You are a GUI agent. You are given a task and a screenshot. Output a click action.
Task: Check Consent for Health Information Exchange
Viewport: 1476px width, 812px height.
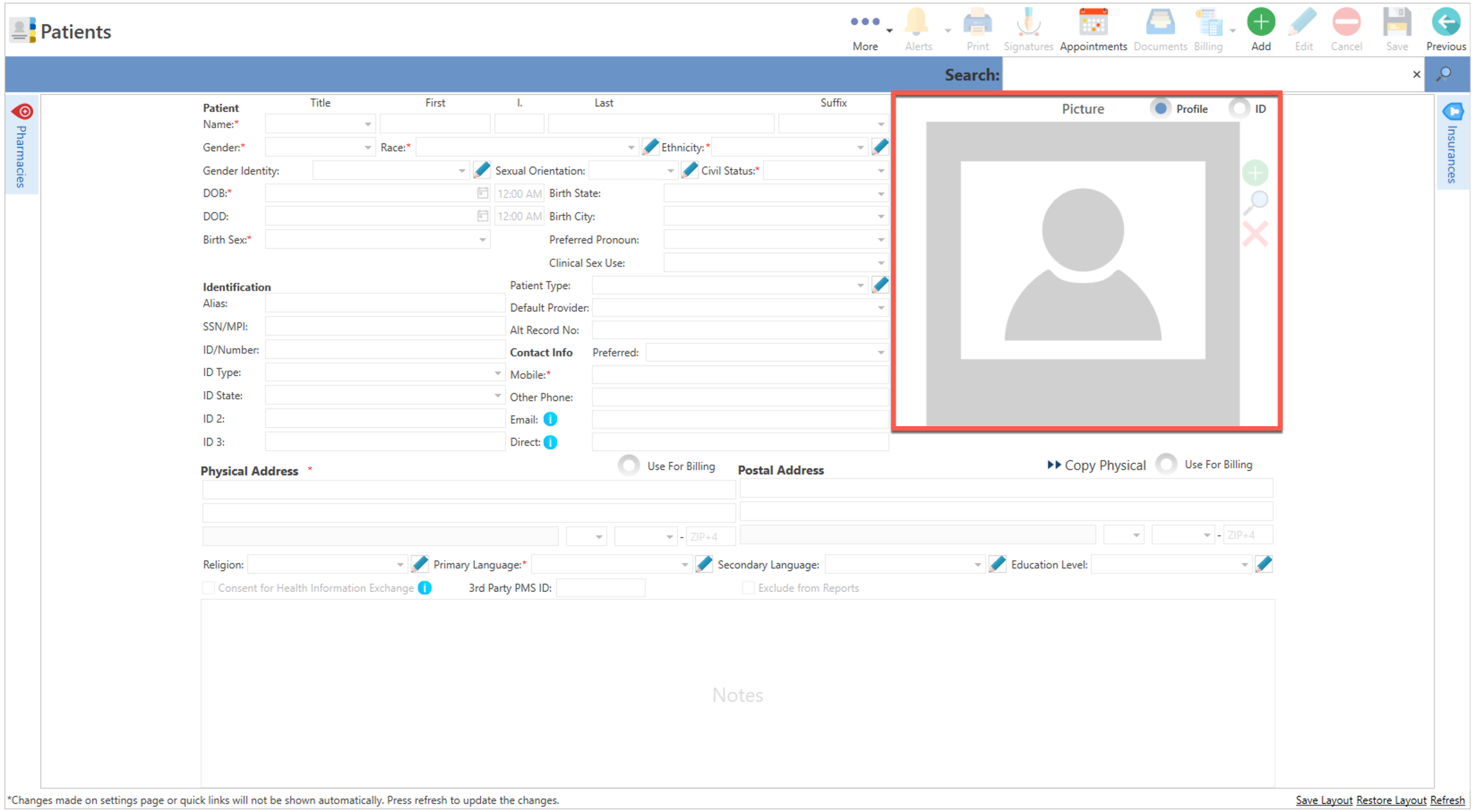click(209, 588)
